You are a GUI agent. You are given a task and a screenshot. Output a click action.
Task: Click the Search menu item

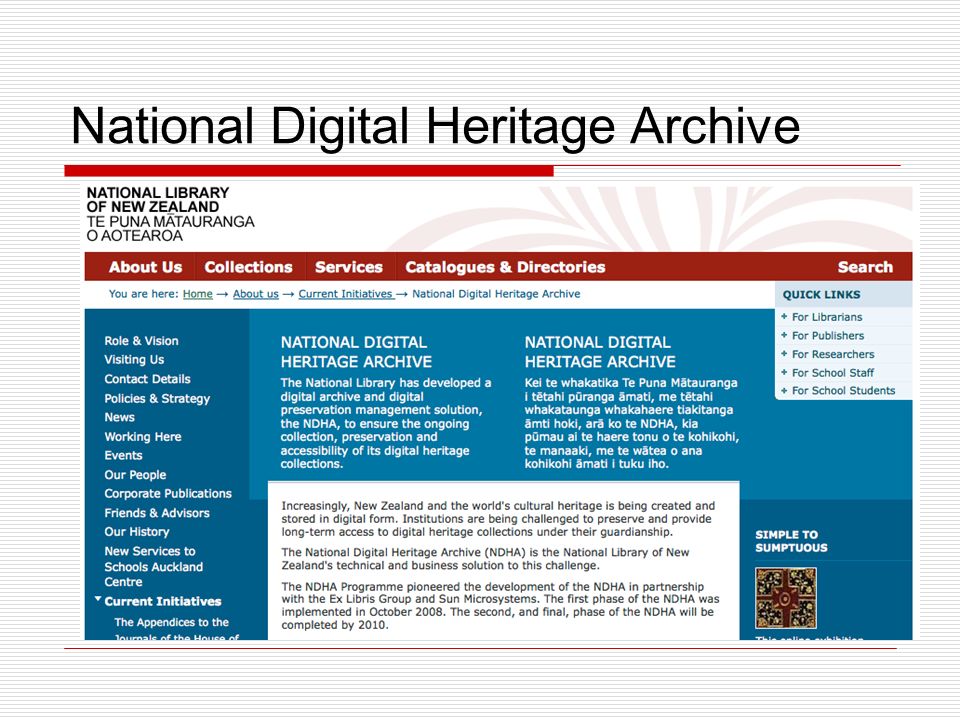865,267
